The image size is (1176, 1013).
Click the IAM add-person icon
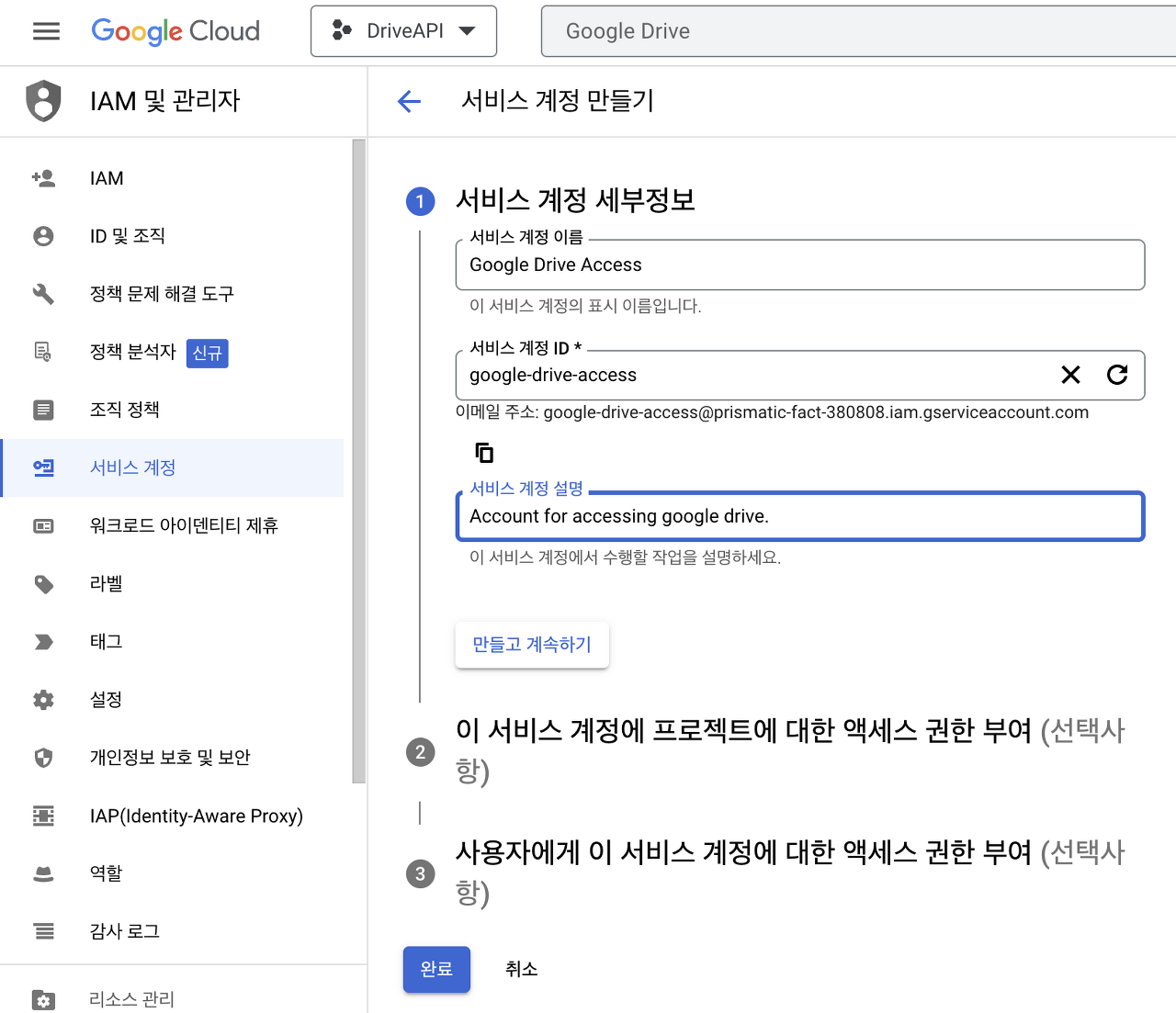click(x=43, y=178)
